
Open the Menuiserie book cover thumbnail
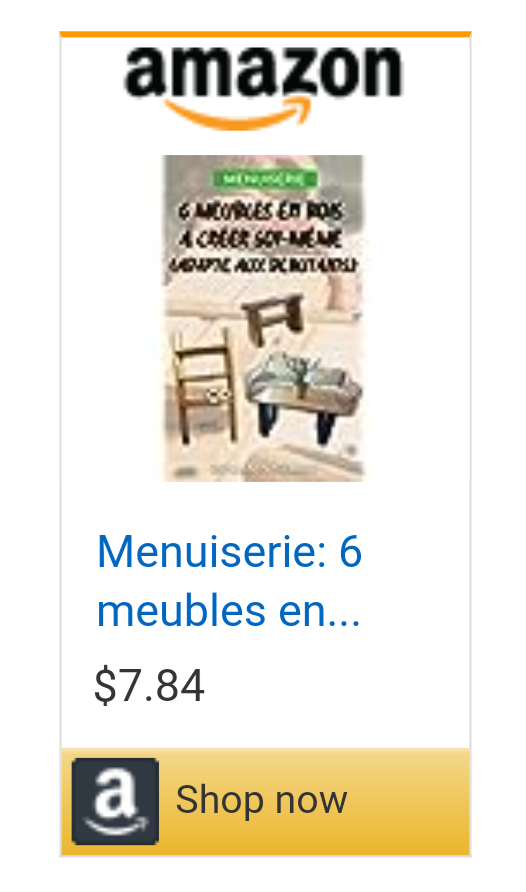pyautogui.click(x=263, y=318)
